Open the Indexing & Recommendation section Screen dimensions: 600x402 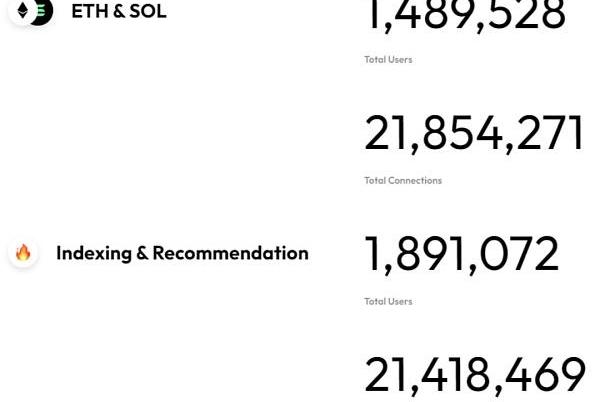coord(182,253)
